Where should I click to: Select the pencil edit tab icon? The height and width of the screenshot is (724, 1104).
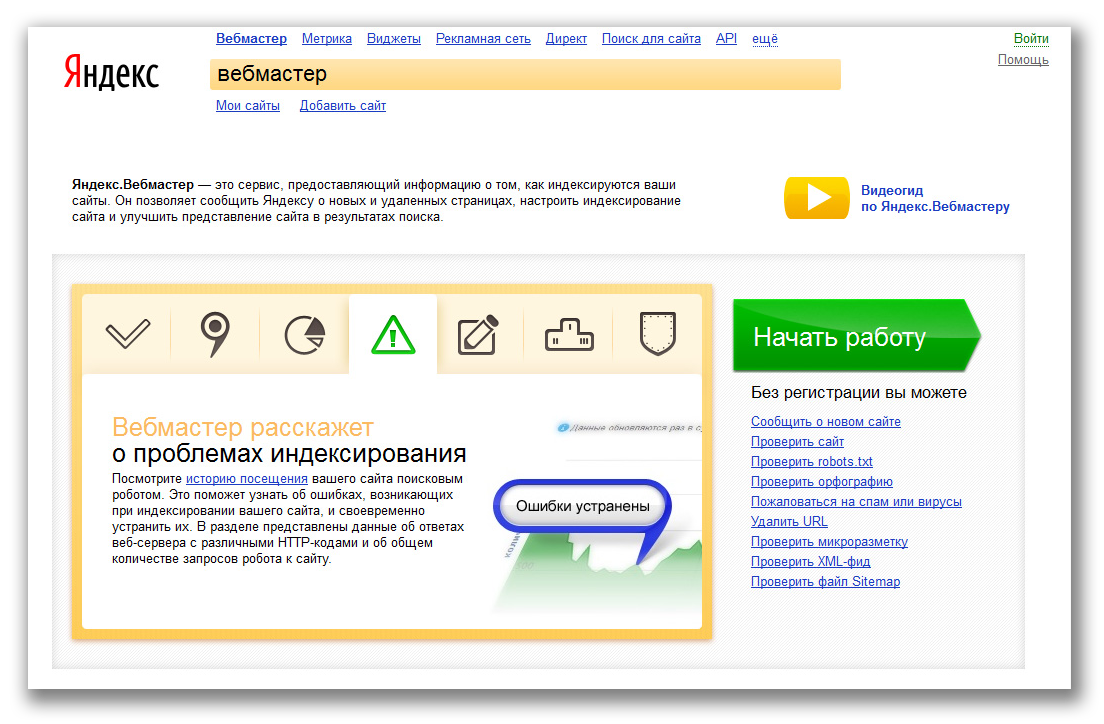(478, 335)
